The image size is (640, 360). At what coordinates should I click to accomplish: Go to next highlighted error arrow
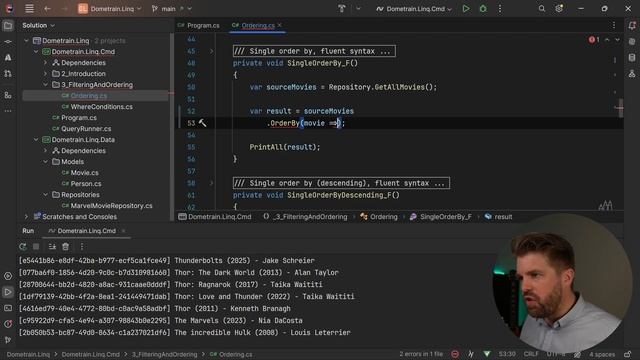[617, 40]
